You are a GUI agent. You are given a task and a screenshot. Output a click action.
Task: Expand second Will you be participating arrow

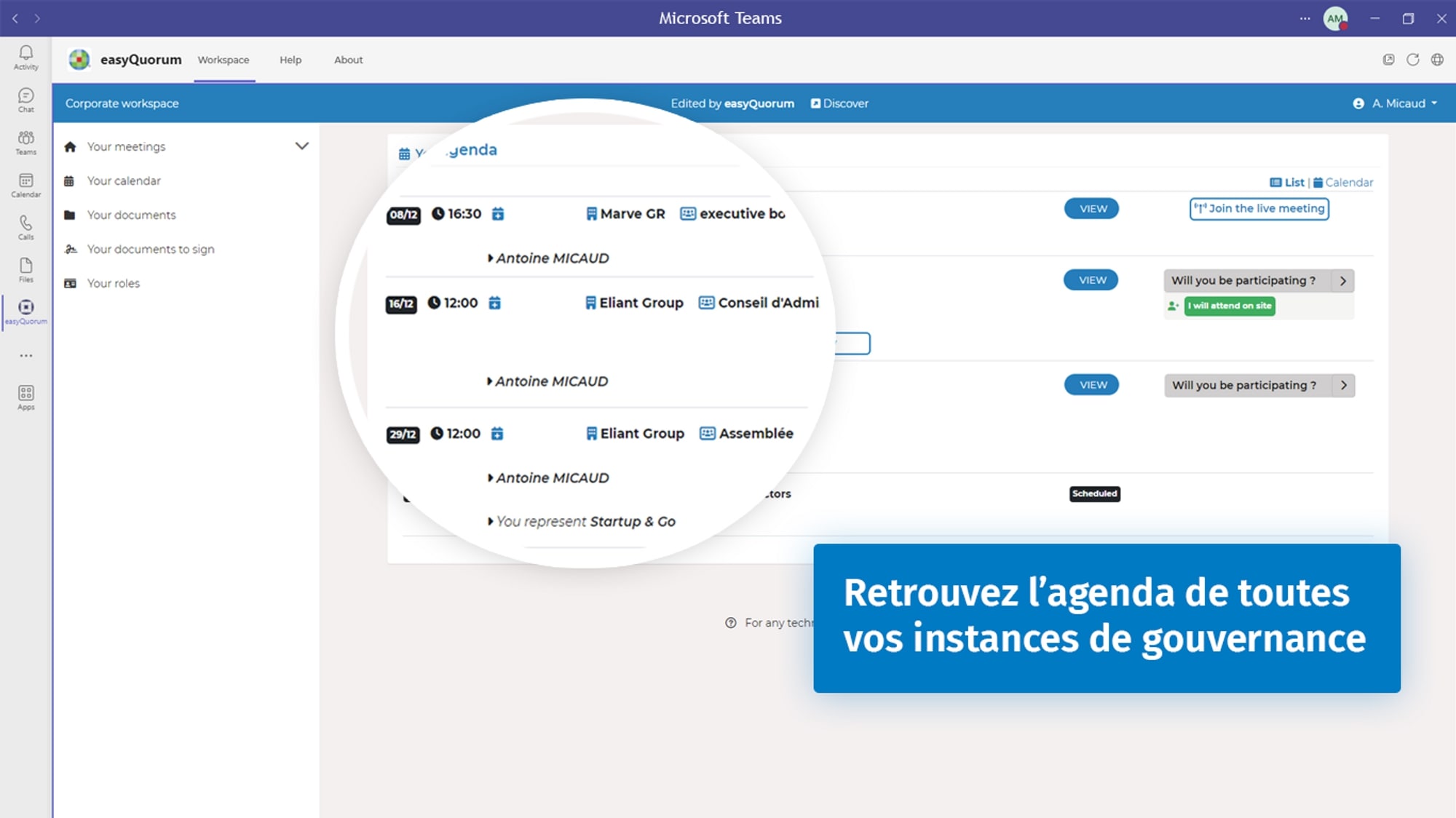(1344, 386)
